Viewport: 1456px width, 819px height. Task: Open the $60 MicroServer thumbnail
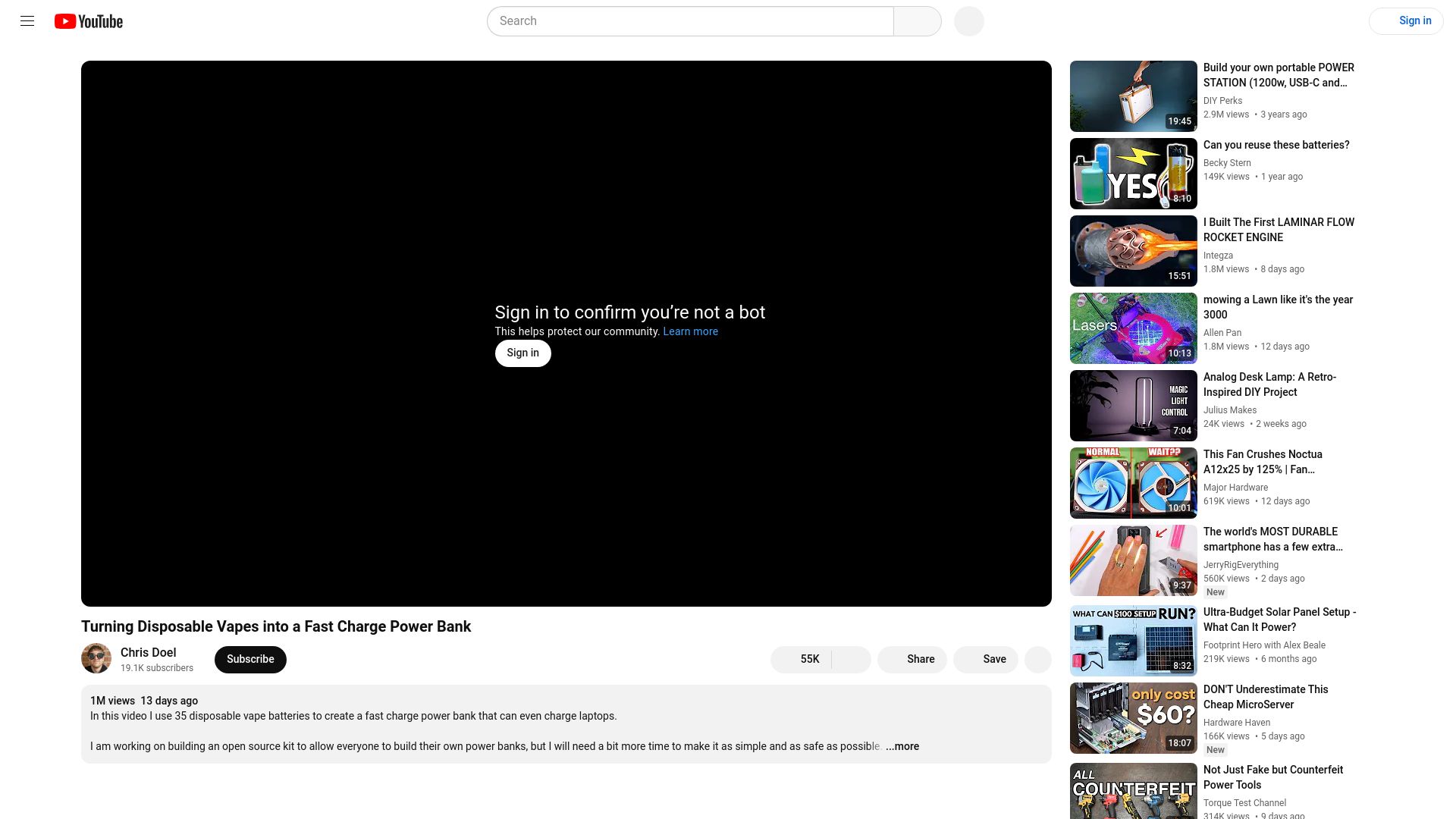pyautogui.click(x=1134, y=718)
